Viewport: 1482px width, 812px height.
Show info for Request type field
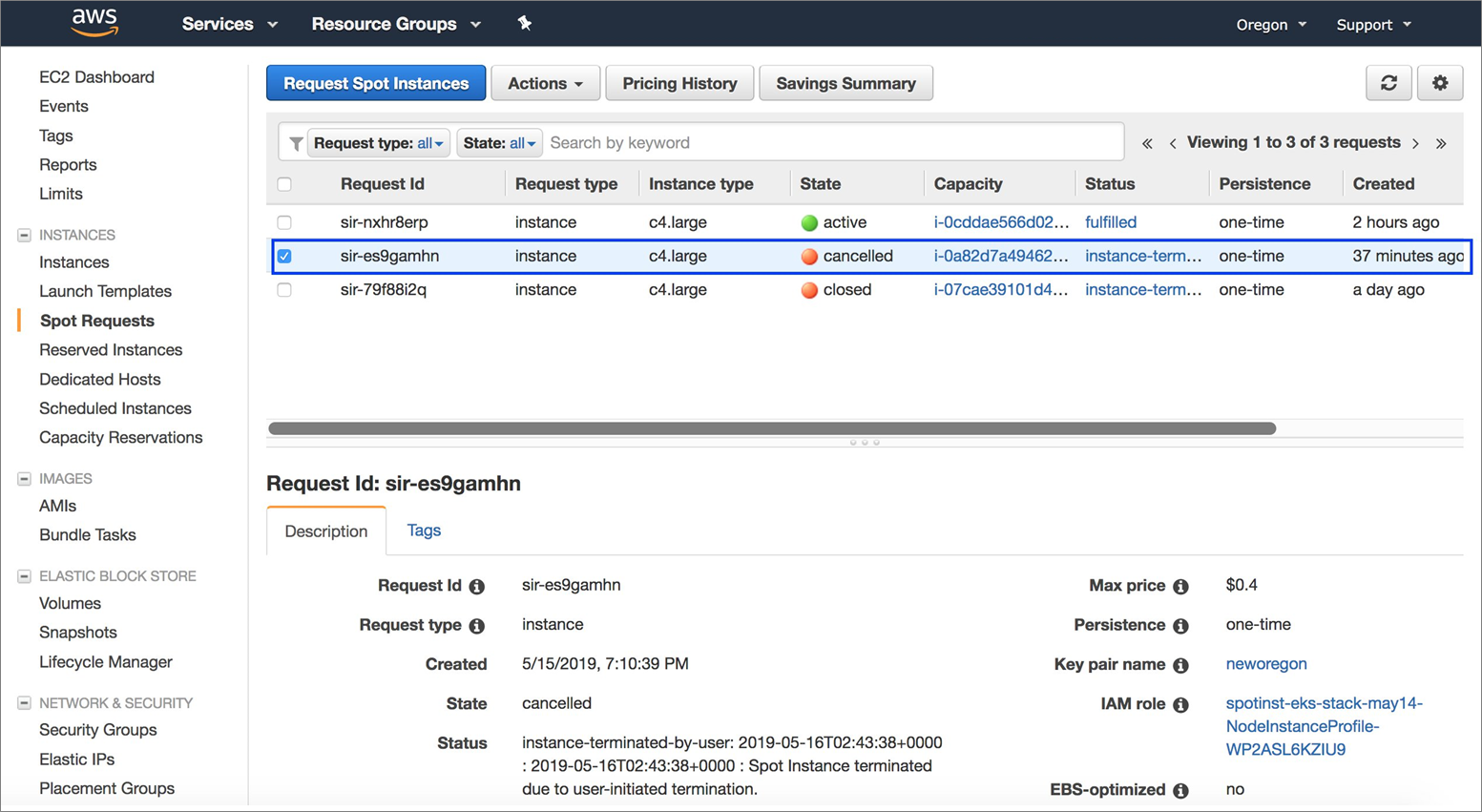[477, 626]
